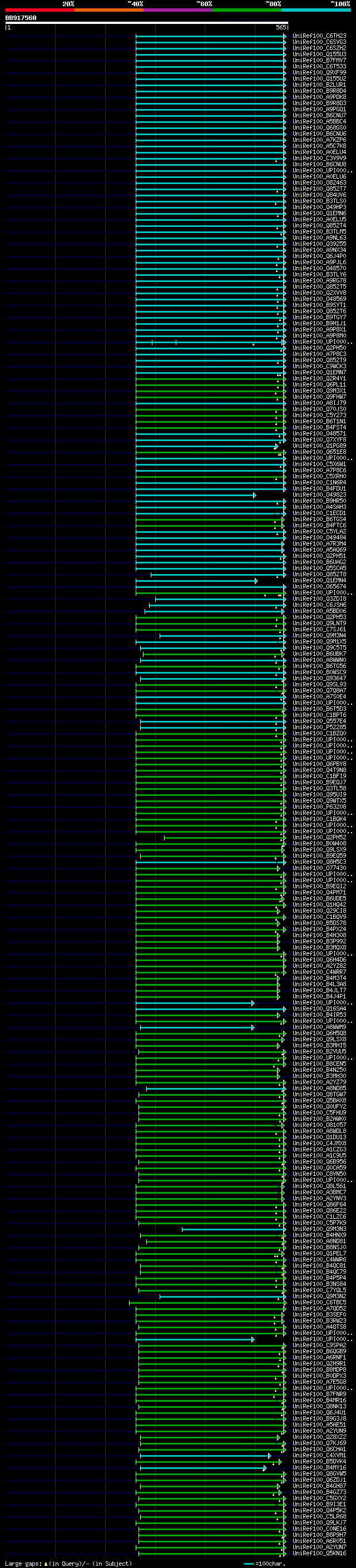Viewport: 356px width, 1568px height.
Task: Select the UniRef100_A5BBC4 entry
Action: coord(319,122)
